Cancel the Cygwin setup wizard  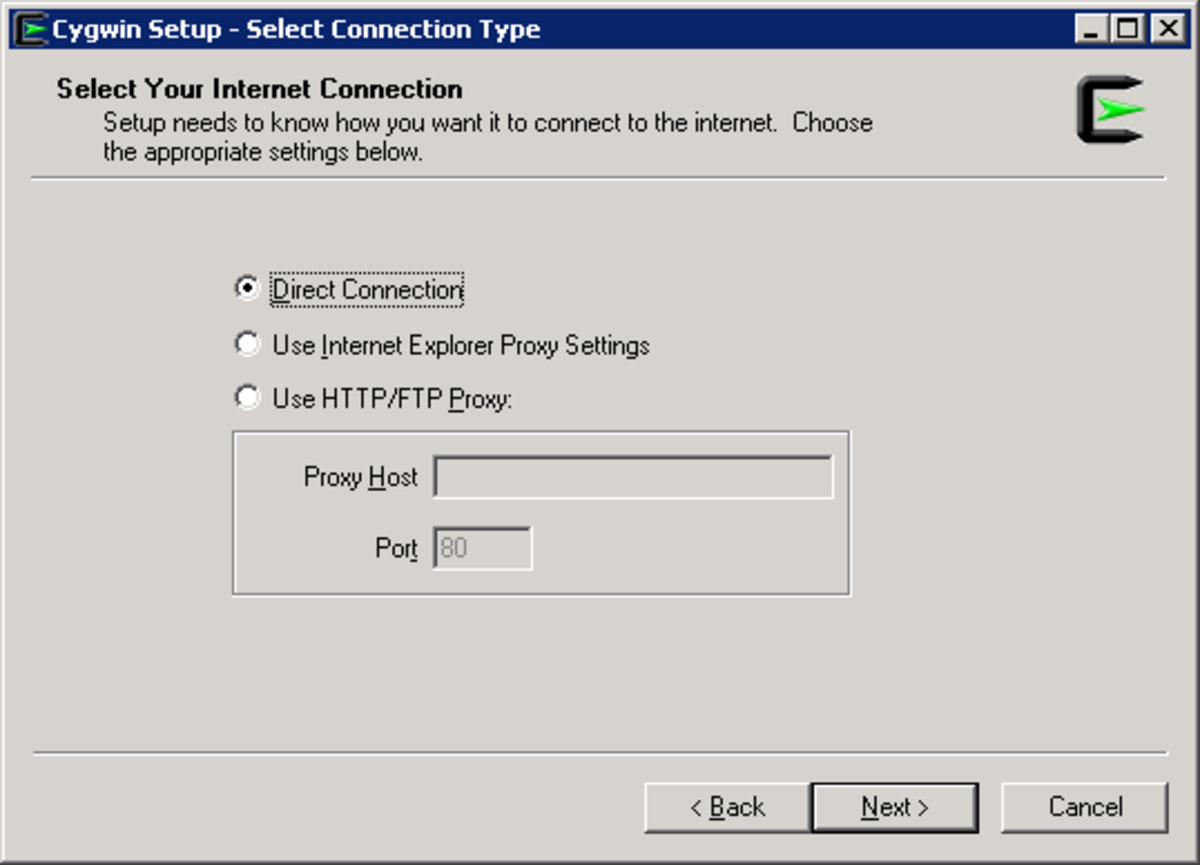1086,807
